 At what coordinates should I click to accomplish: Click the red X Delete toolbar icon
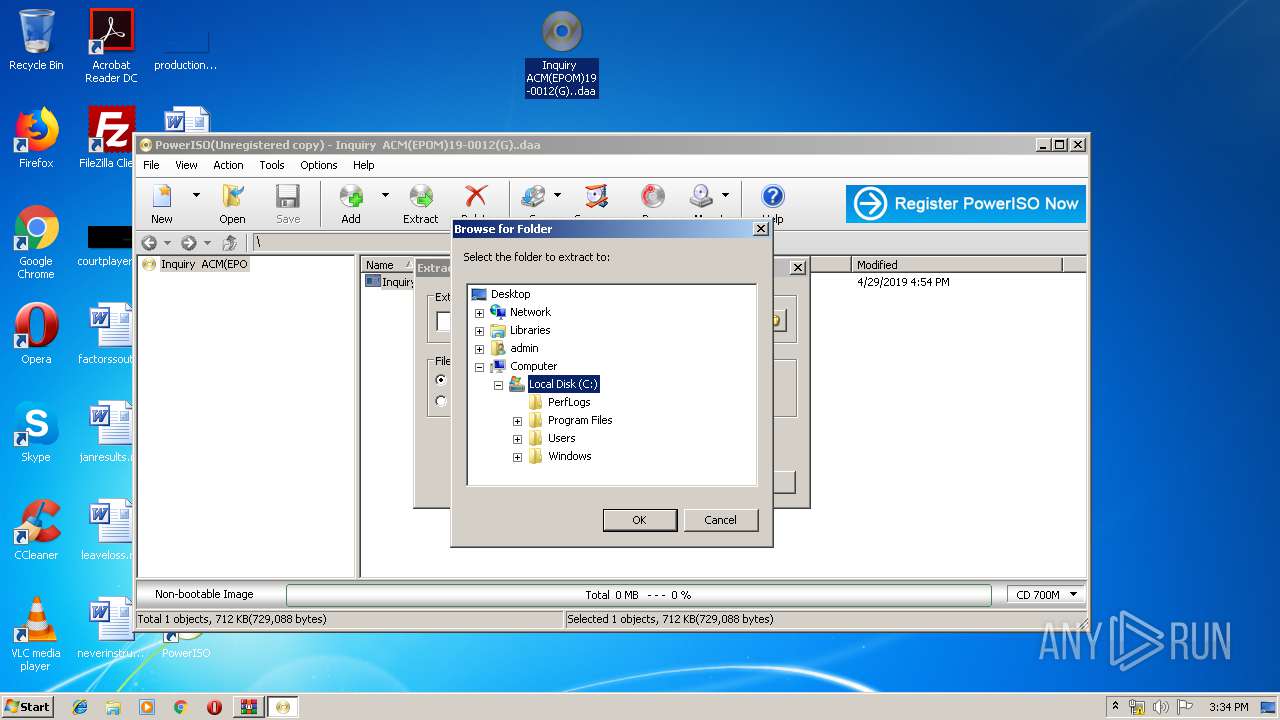[x=476, y=198]
